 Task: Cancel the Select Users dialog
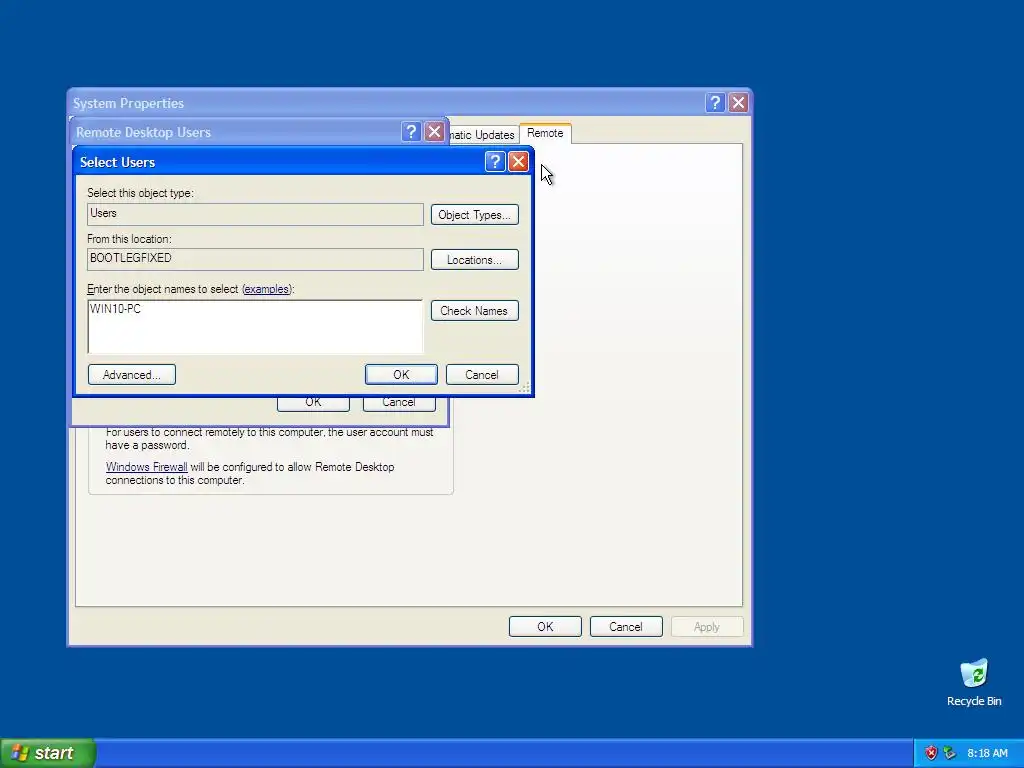[x=482, y=375]
